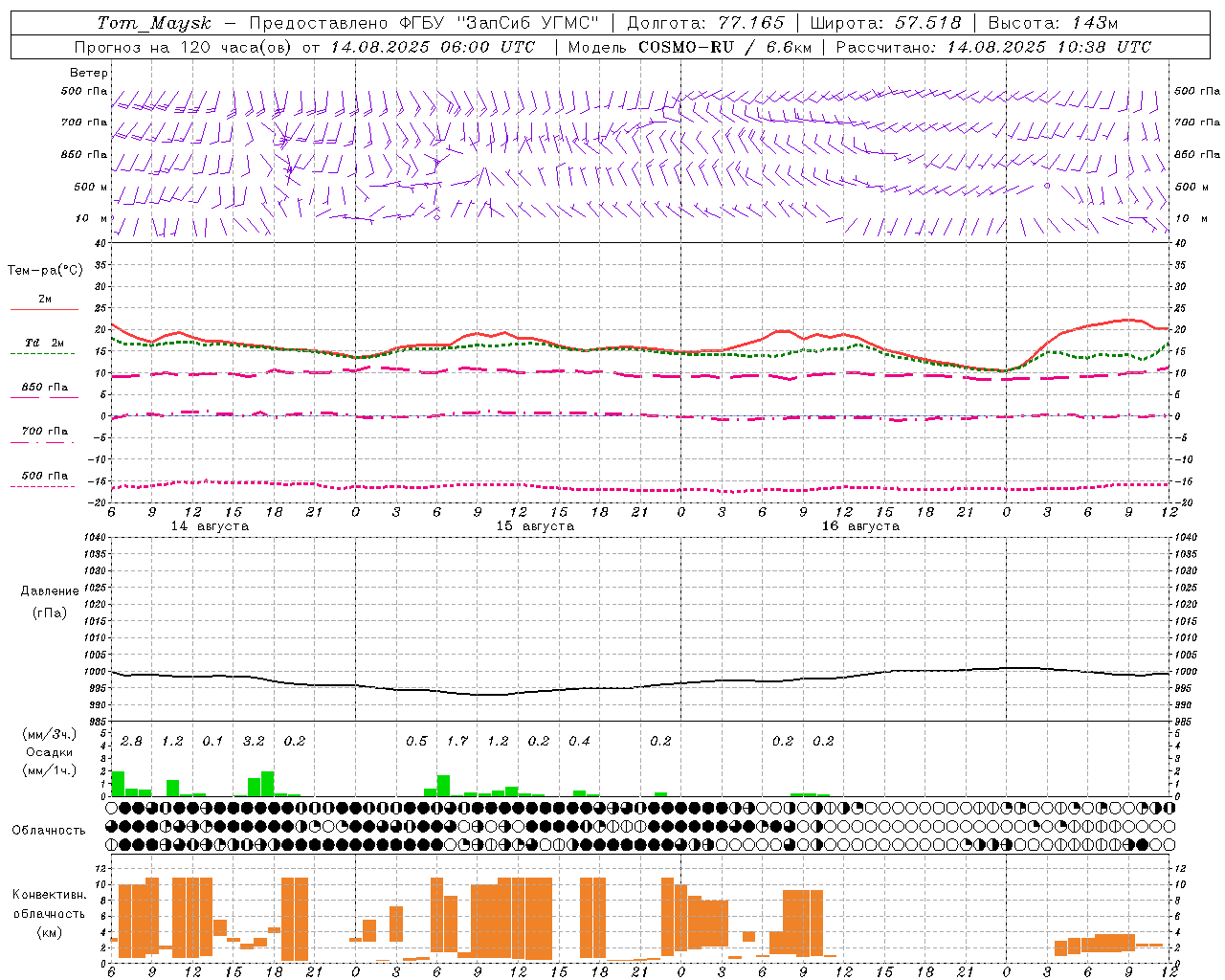Select the (мм/3ч.) unit label

[49, 734]
